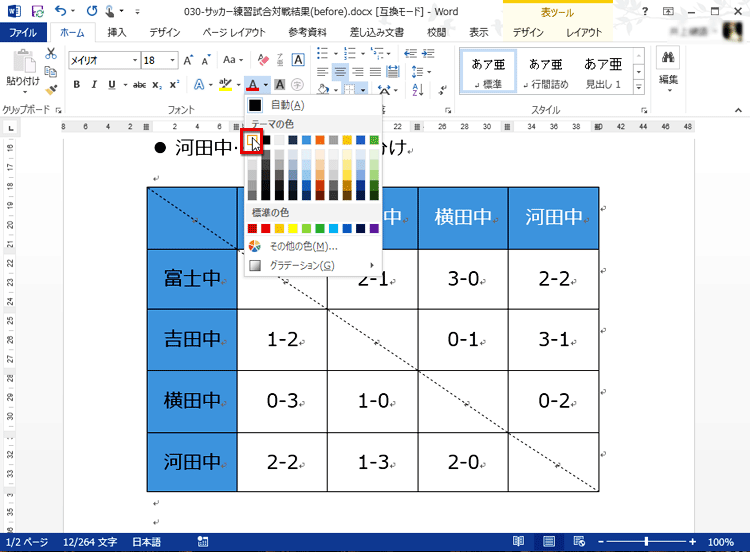Click the Cut scissors icon
The width and height of the screenshot is (750, 552).
51,54
